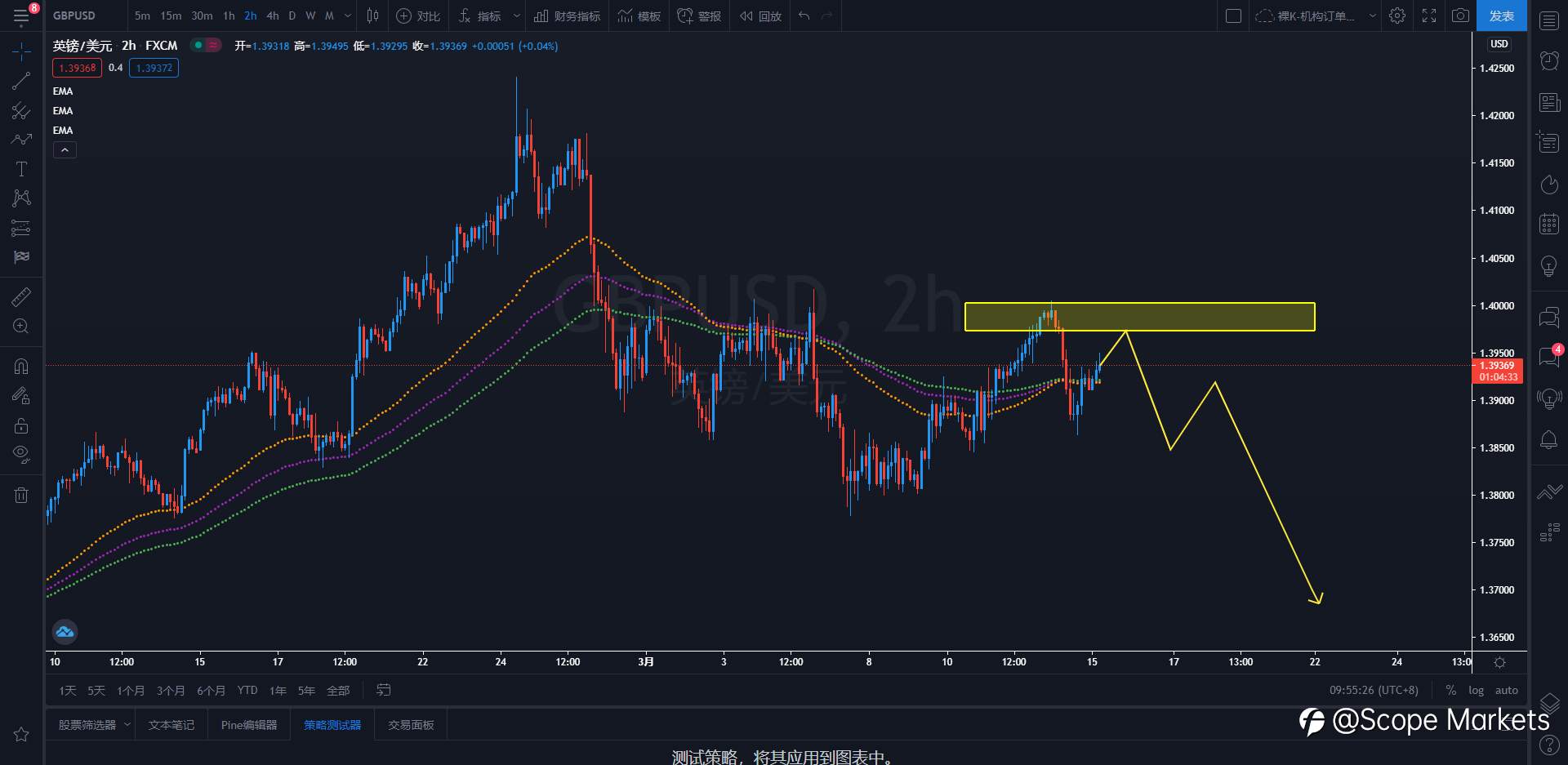This screenshot has height=765, width=1568.
Task: Click the buy price 1.39372 box
Action: pos(154,68)
